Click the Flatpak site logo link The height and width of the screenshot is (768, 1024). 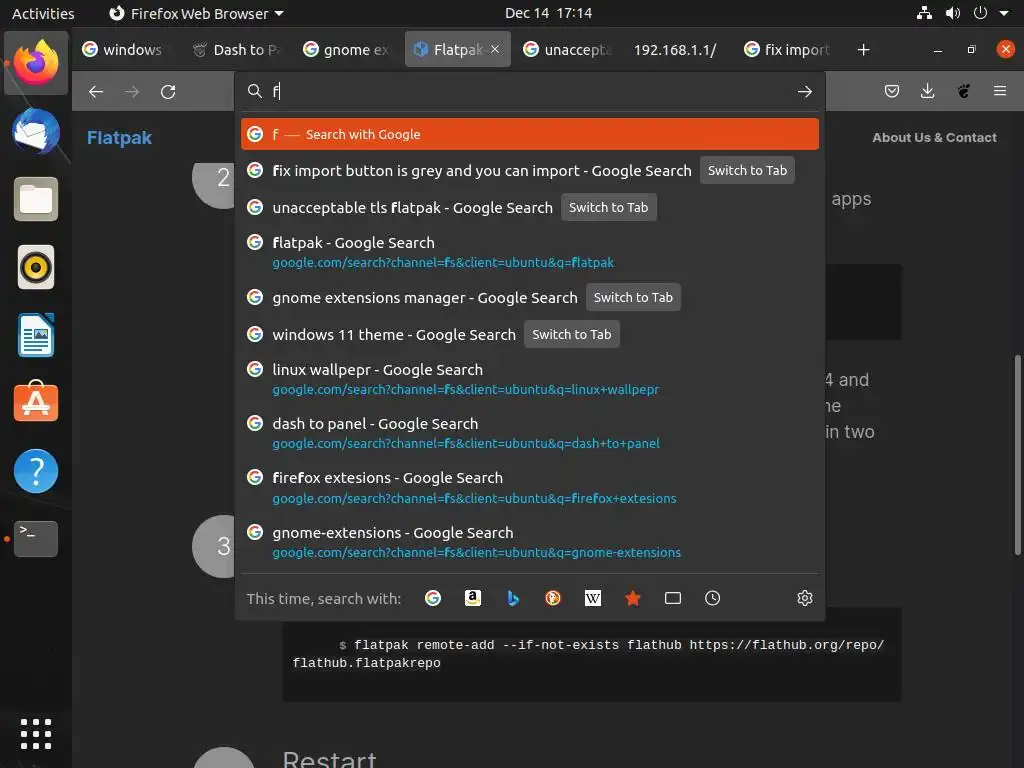pyautogui.click(x=119, y=138)
